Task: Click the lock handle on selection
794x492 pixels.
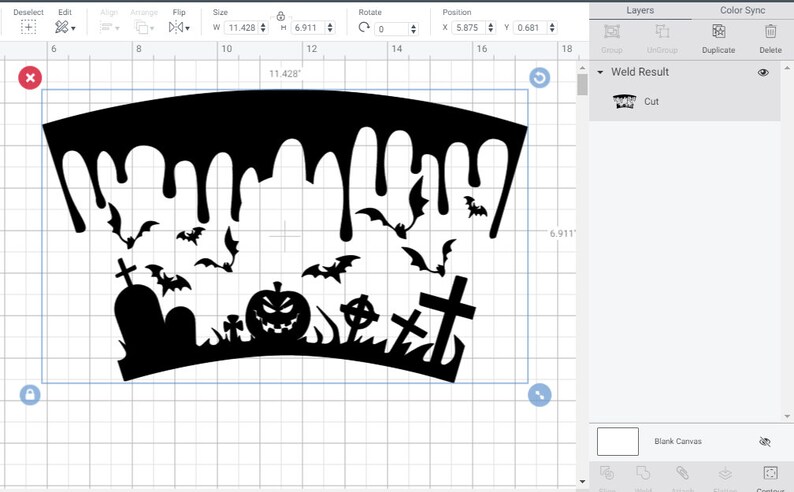Action: pyautogui.click(x=30, y=395)
